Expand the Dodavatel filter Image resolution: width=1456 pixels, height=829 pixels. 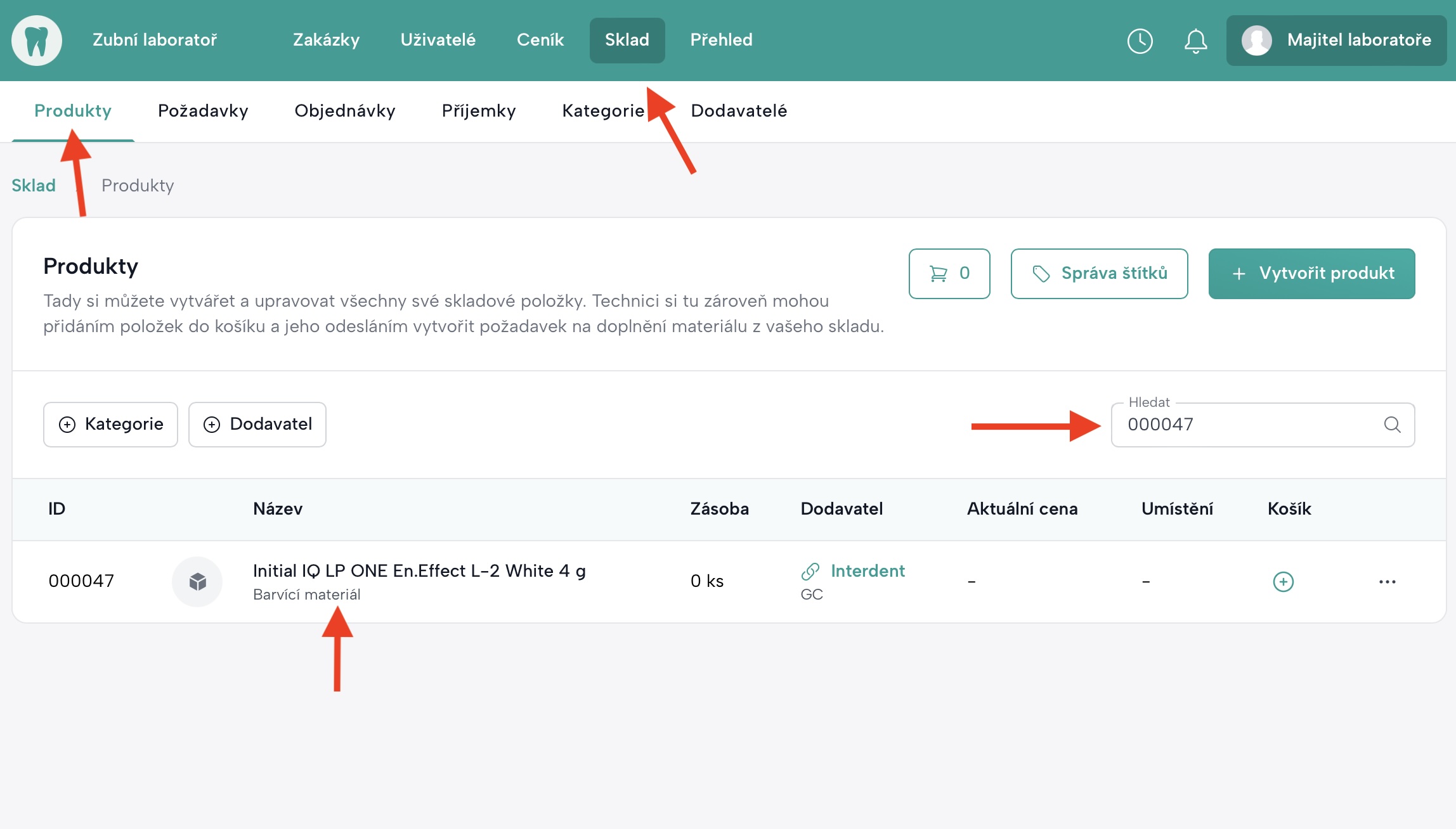click(x=257, y=424)
